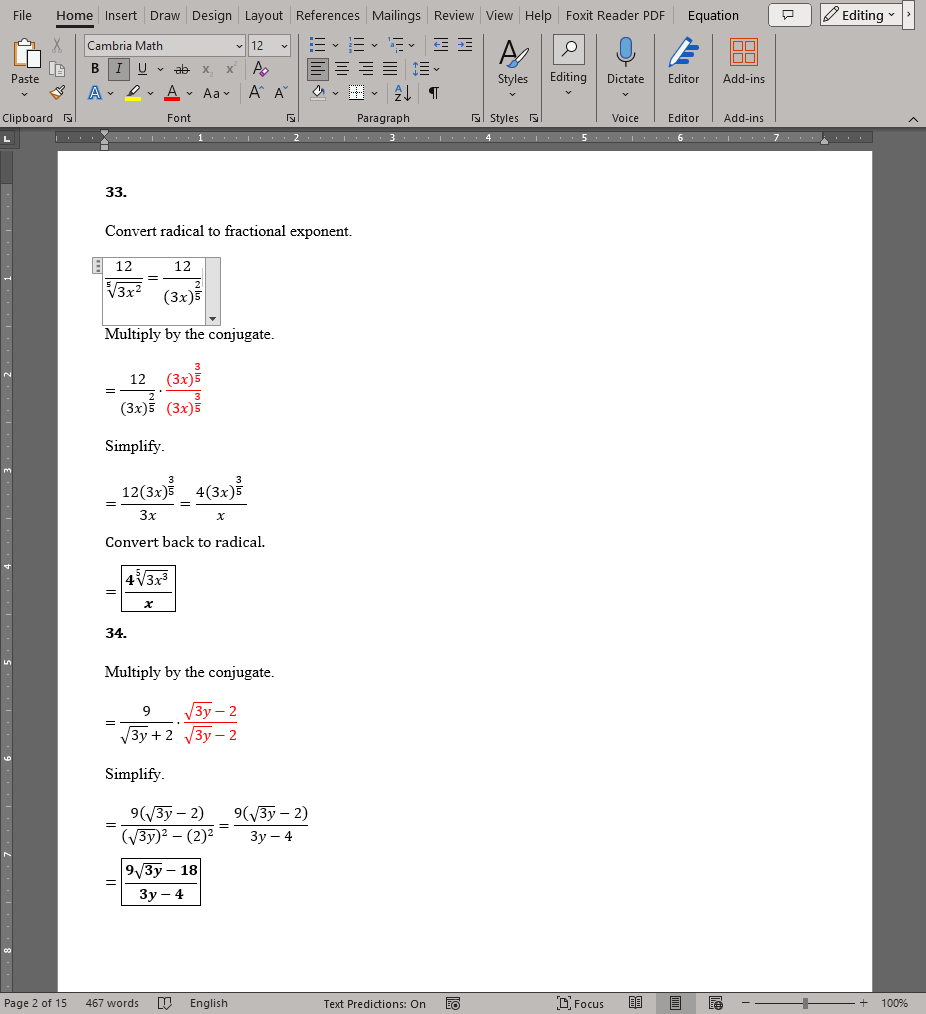Open the Editor proofing pane

(684, 62)
